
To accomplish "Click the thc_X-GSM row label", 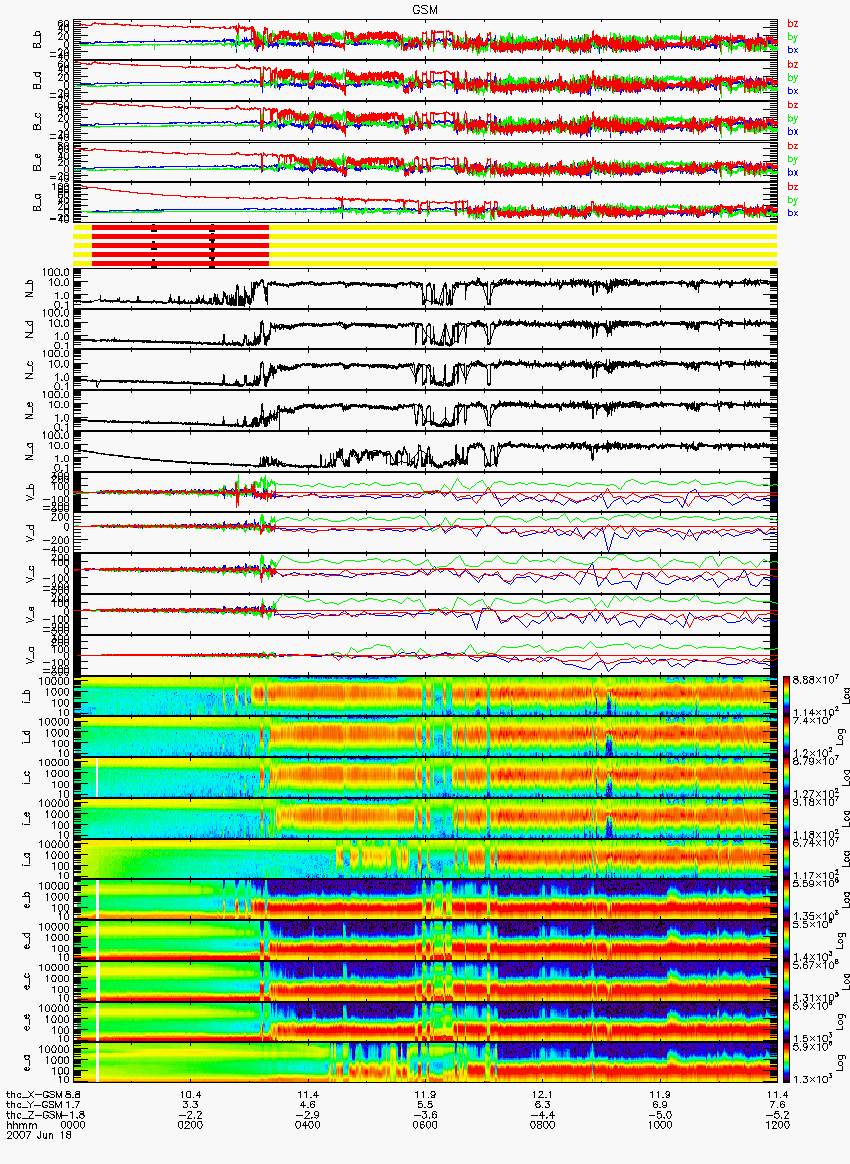I will click(x=35, y=1094).
